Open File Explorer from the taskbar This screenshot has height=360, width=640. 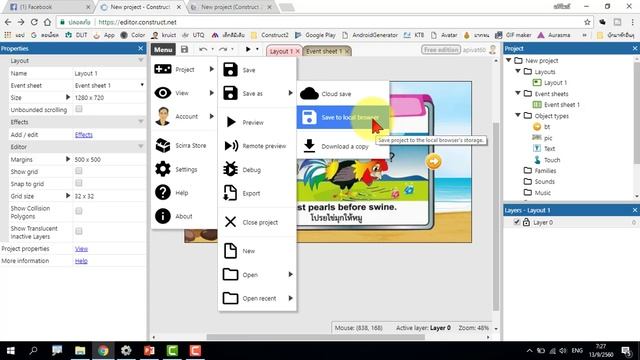[x=80, y=350]
